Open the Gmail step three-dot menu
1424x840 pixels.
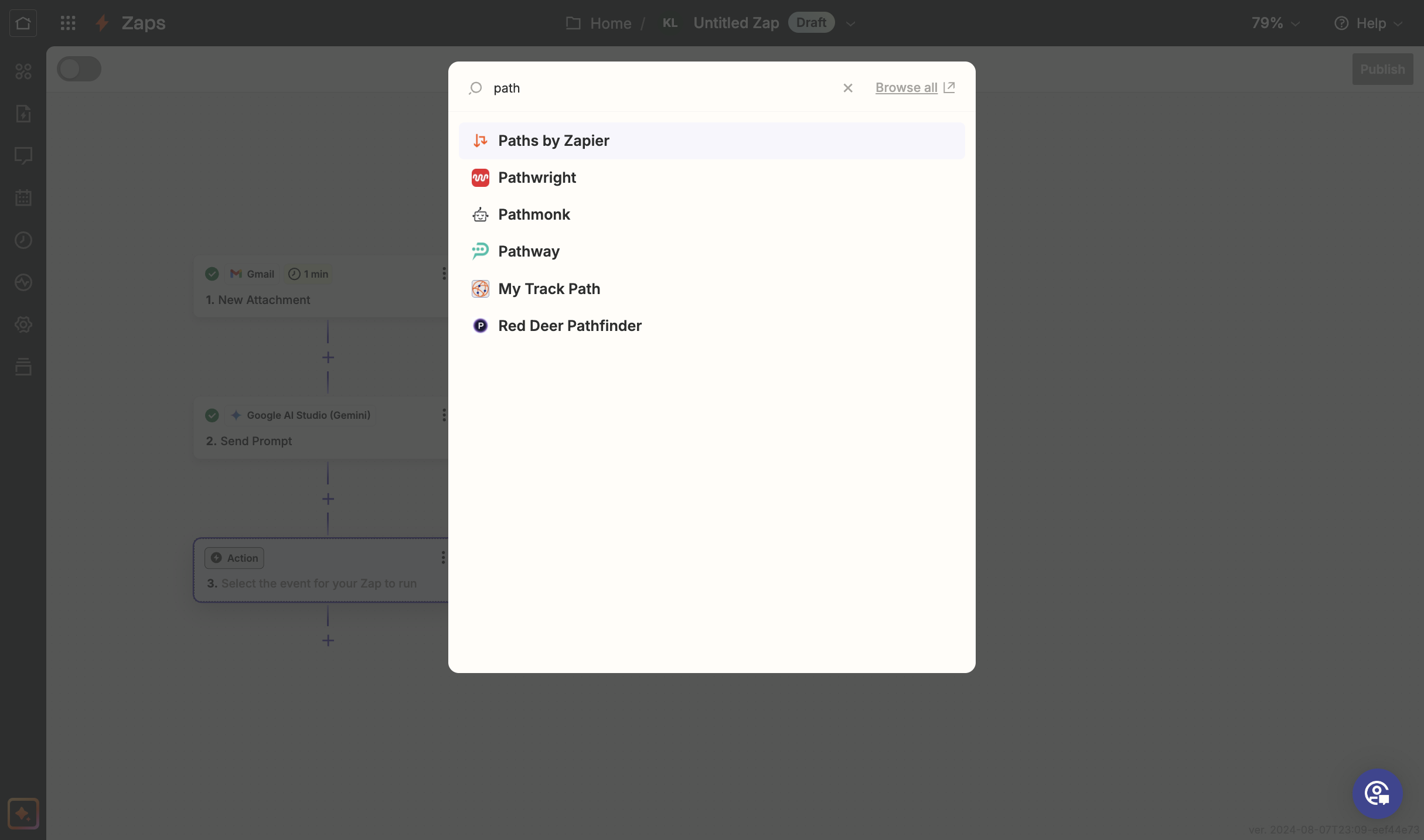[444, 274]
